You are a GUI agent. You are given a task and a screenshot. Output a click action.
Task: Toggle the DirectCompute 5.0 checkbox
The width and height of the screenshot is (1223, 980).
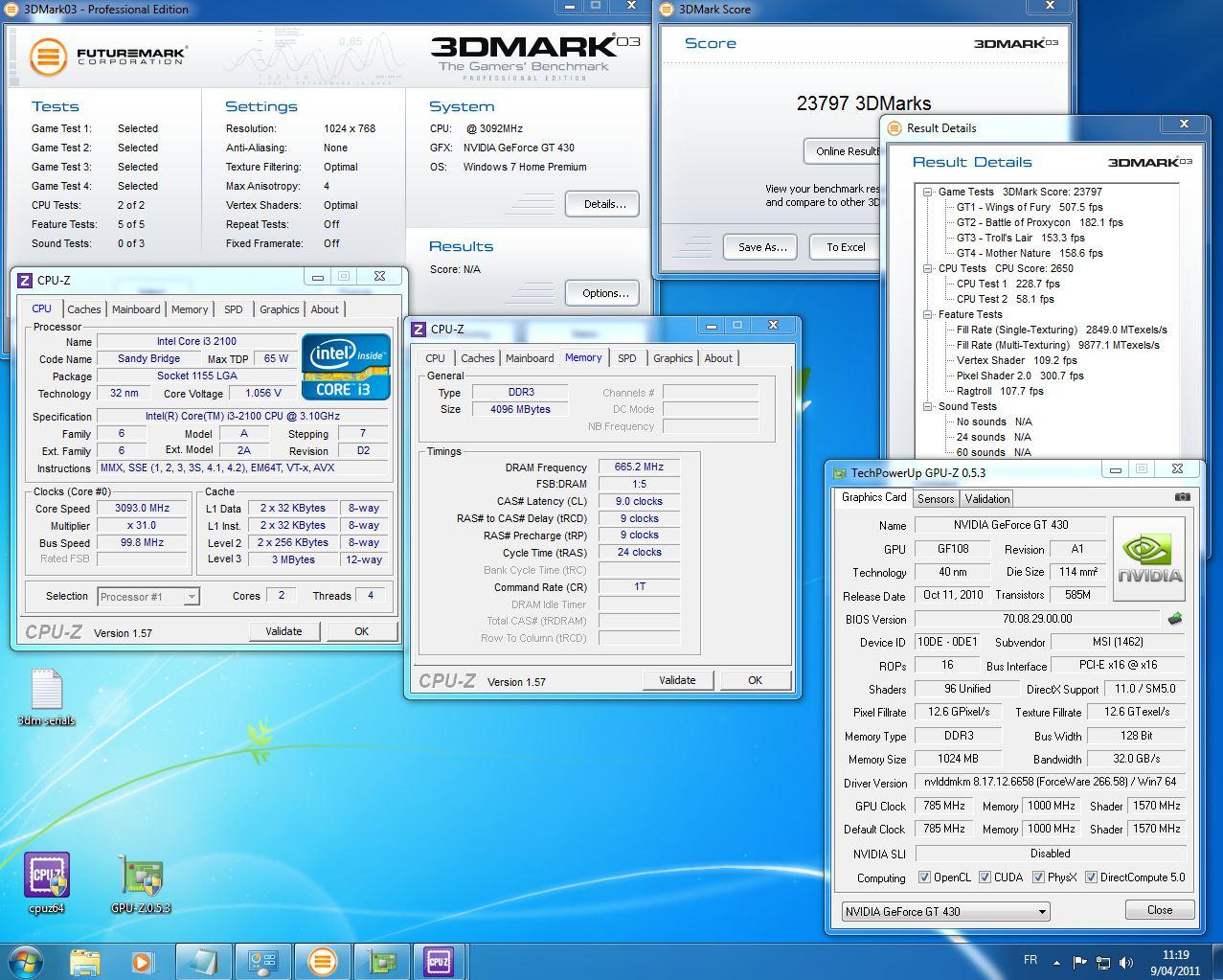(1091, 877)
